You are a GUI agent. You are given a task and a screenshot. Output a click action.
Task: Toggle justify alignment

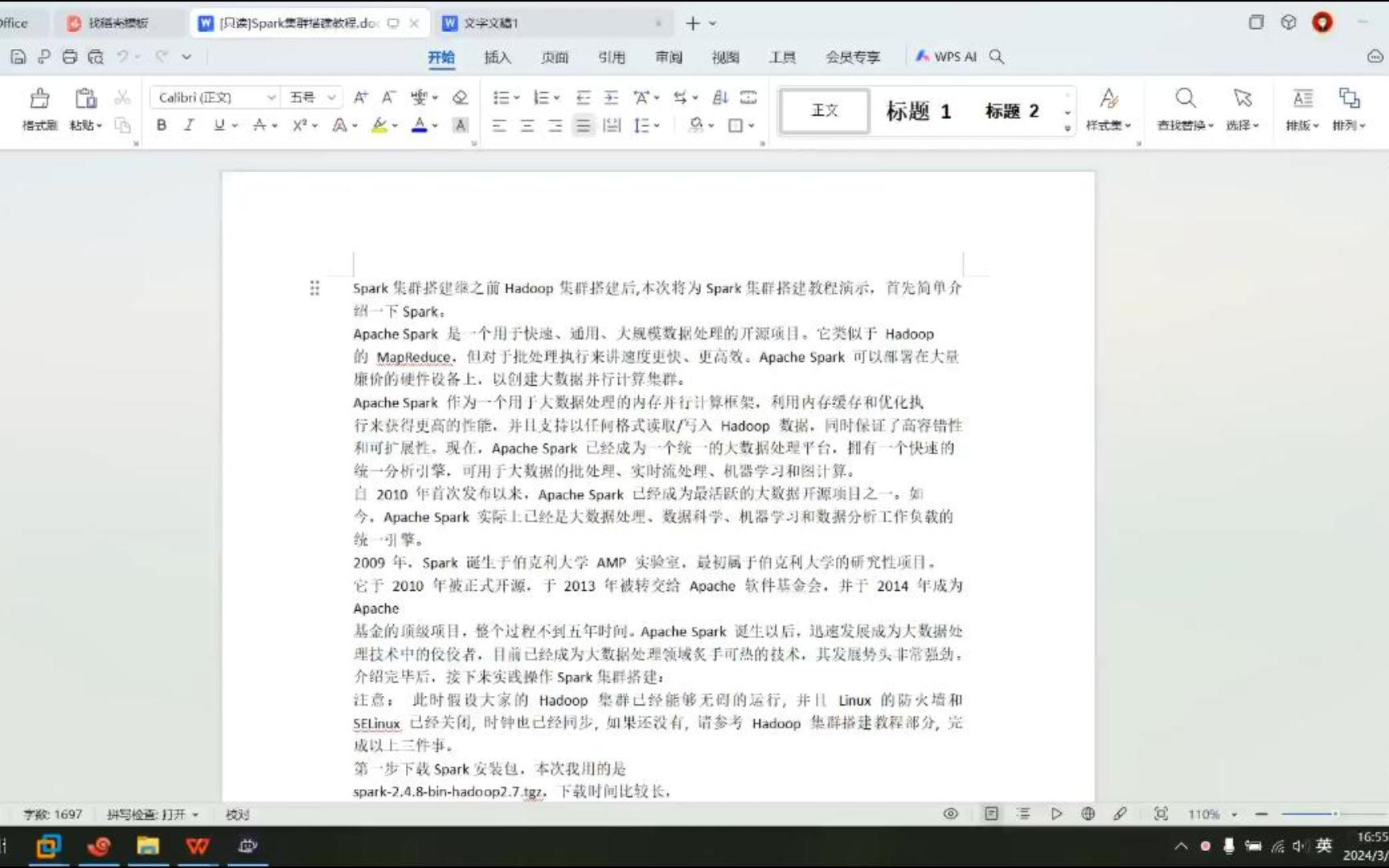tap(584, 125)
